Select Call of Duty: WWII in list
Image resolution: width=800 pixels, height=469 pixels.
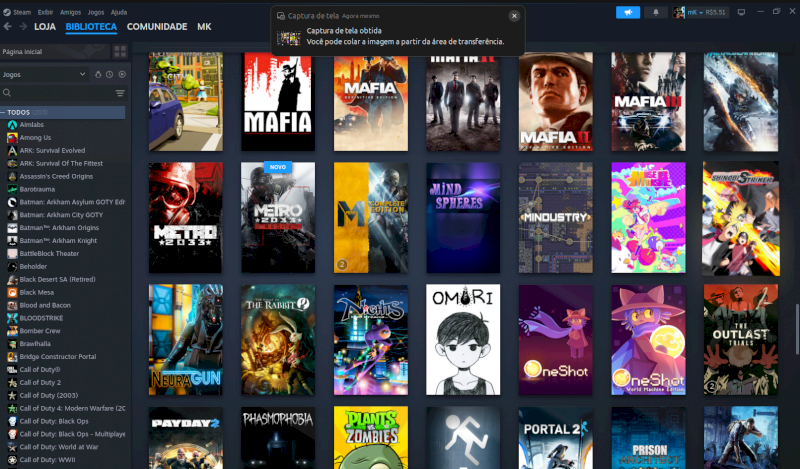tap(47, 460)
